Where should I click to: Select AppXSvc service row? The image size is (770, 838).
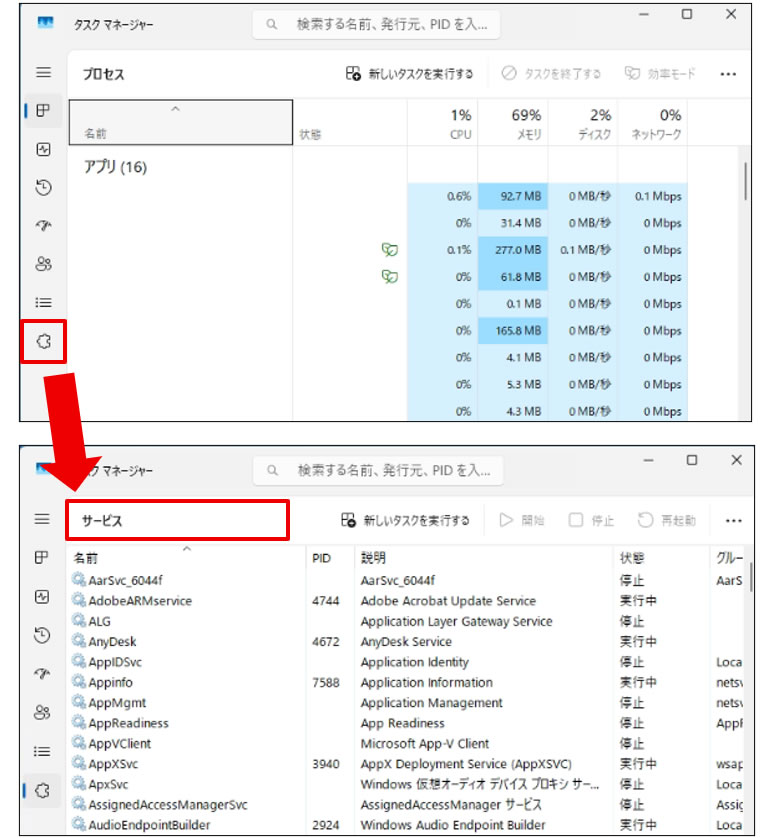(x=406, y=764)
